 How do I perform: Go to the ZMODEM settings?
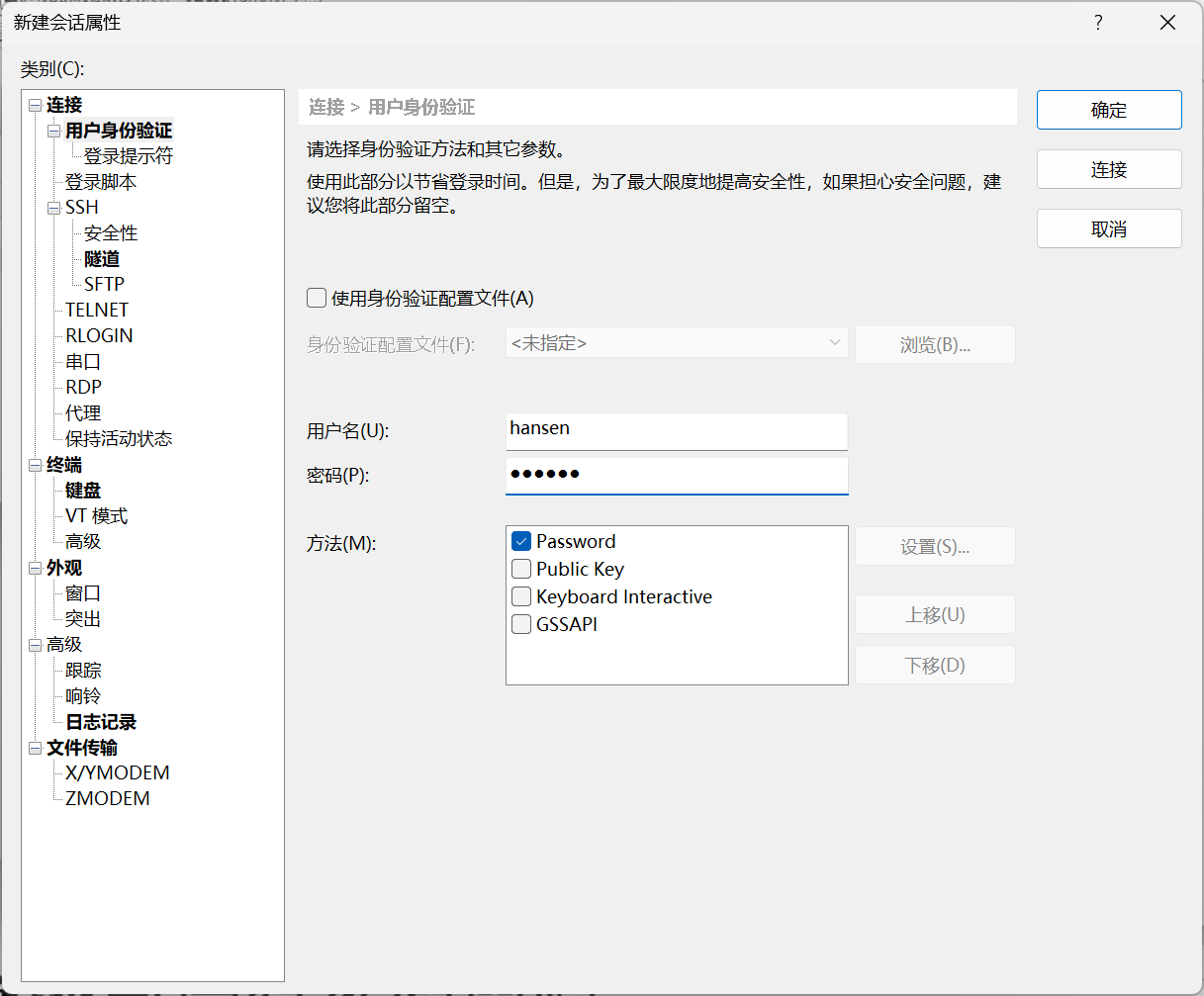coord(107,798)
